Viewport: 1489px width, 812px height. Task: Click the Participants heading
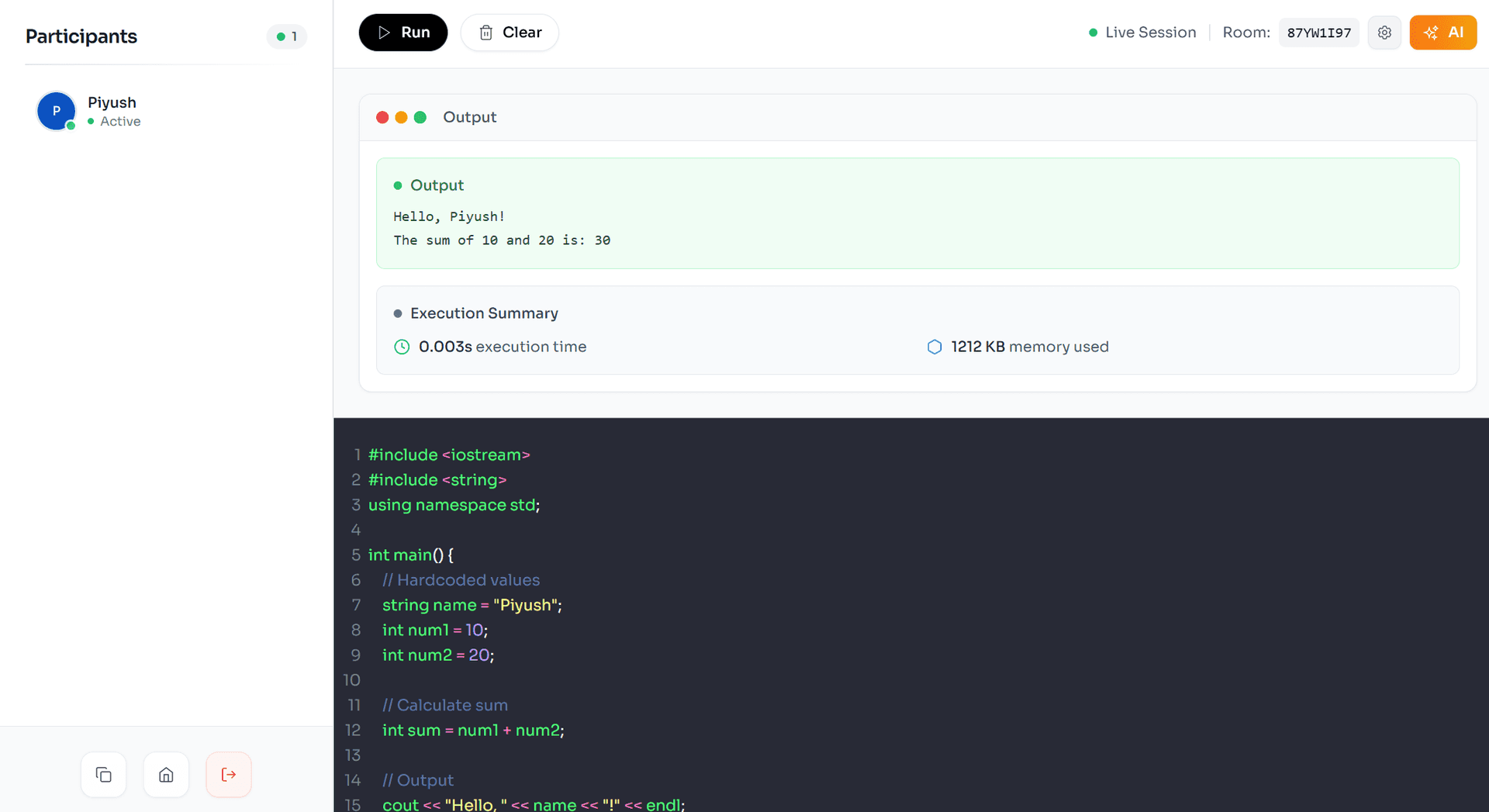tap(81, 36)
